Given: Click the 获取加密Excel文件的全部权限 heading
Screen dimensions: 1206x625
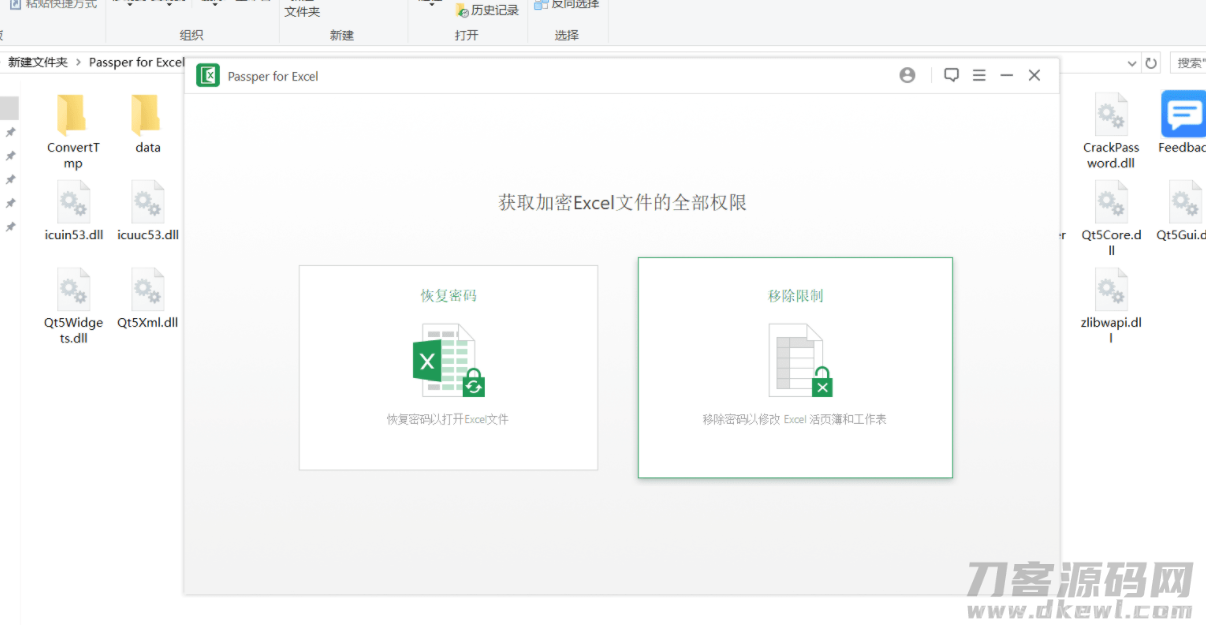Looking at the screenshot, I should 623,203.
